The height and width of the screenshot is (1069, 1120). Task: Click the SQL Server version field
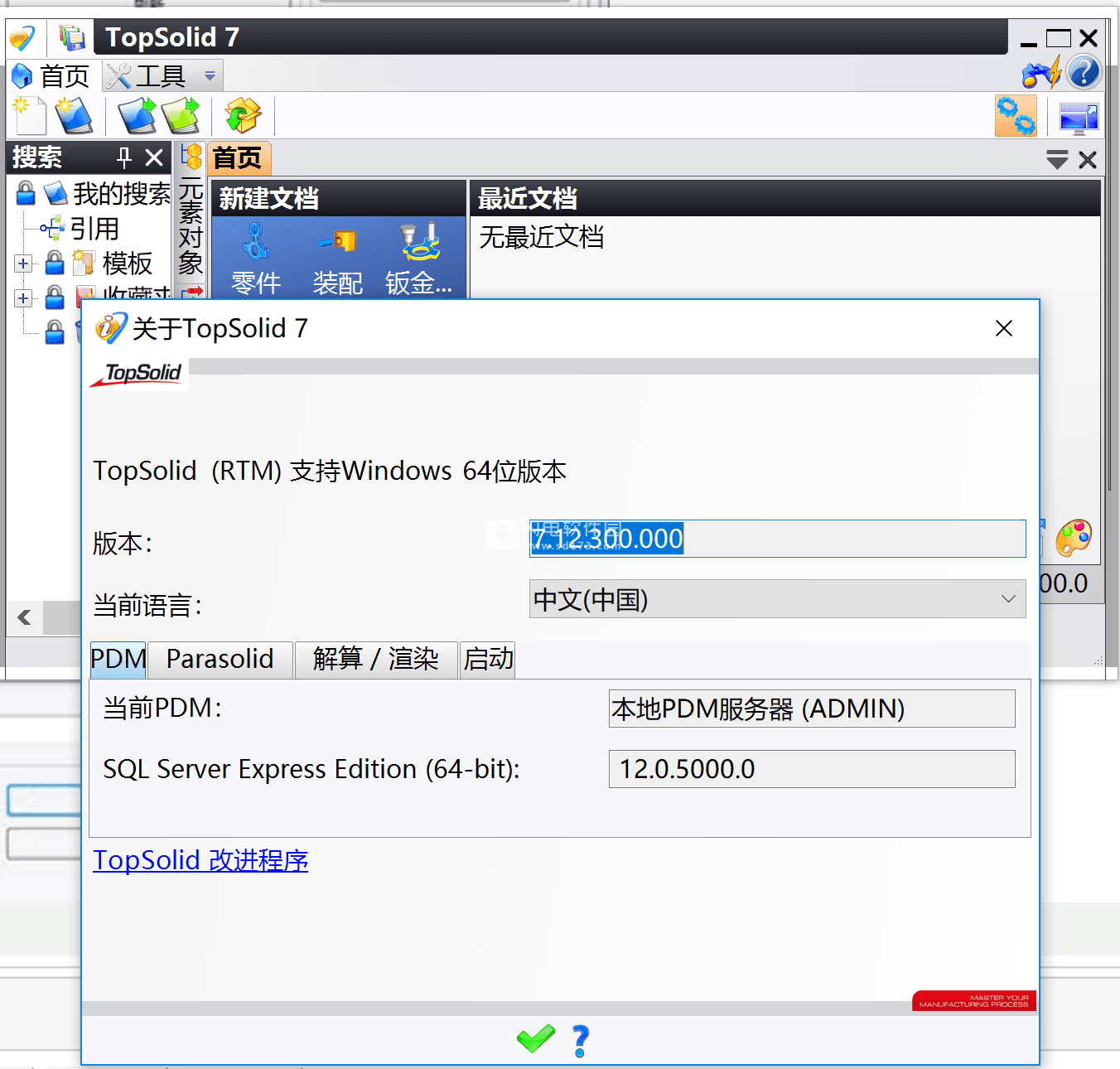(x=812, y=769)
